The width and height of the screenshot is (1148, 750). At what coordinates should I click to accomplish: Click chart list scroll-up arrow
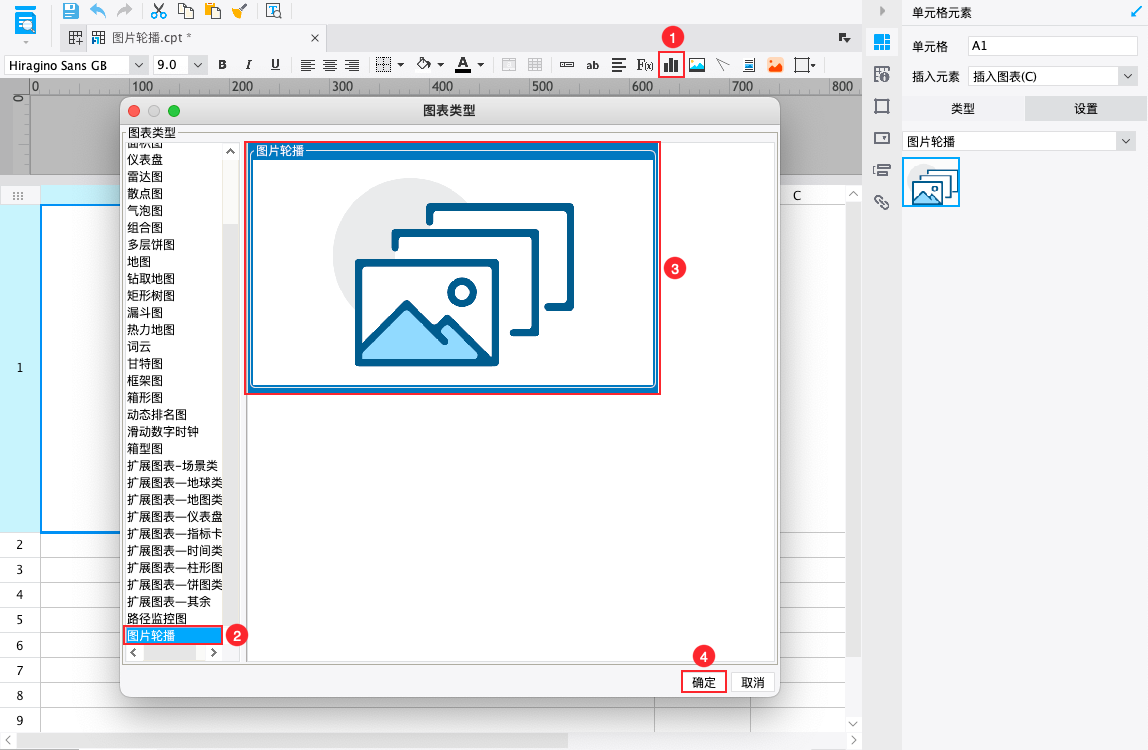pos(231,151)
